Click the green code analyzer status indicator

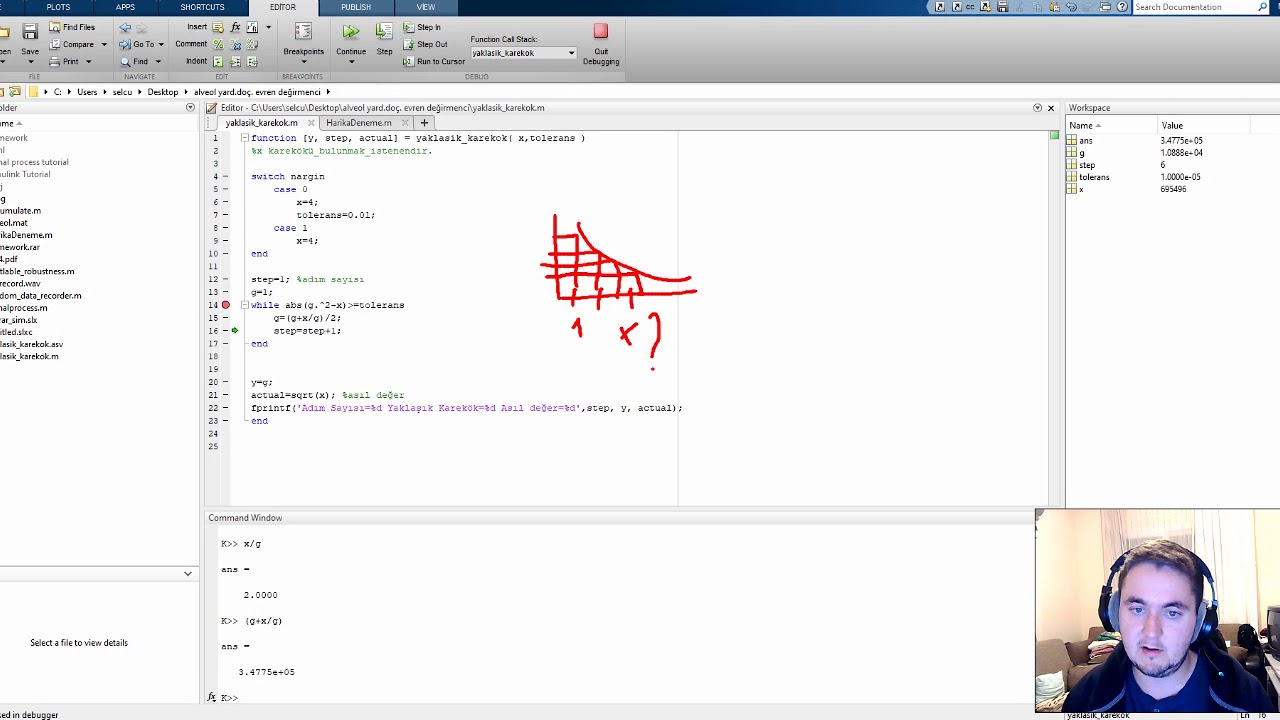pyautogui.click(x=1054, y=135)
